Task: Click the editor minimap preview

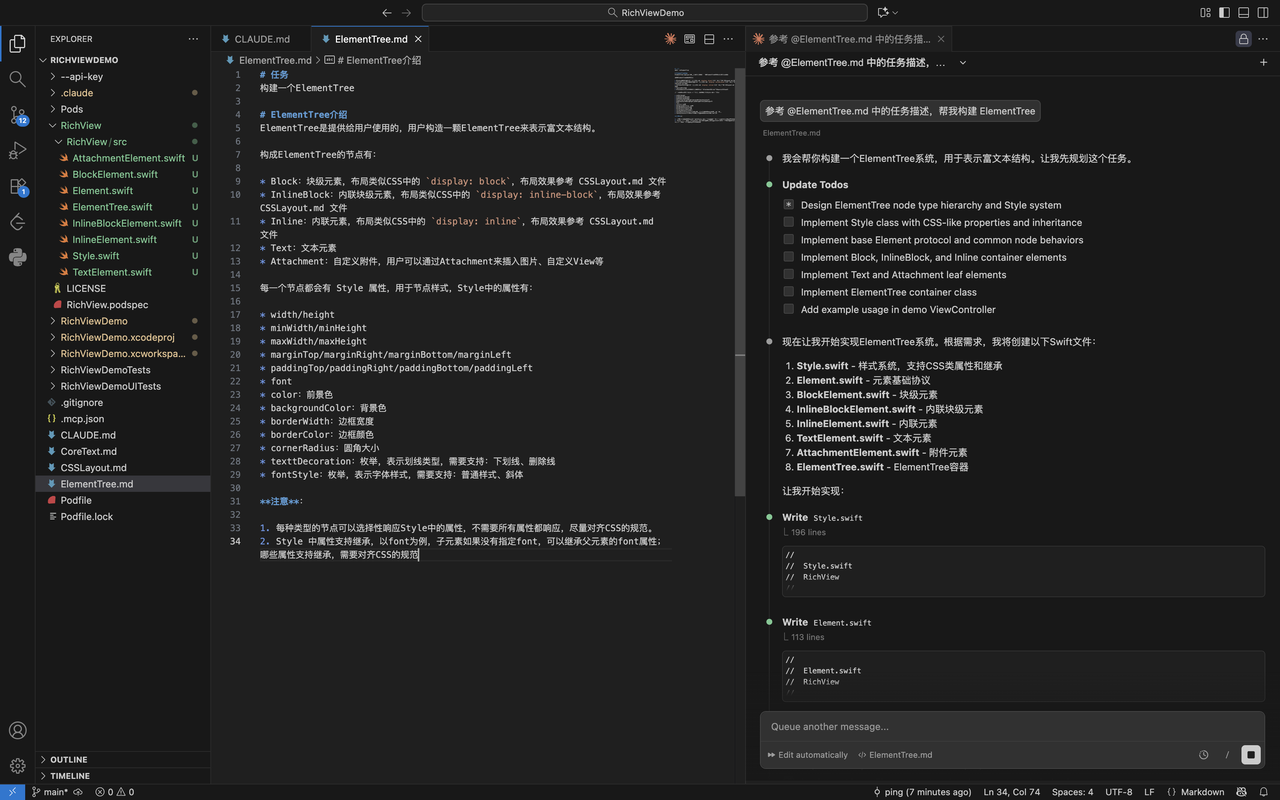Action: point(705,95)
